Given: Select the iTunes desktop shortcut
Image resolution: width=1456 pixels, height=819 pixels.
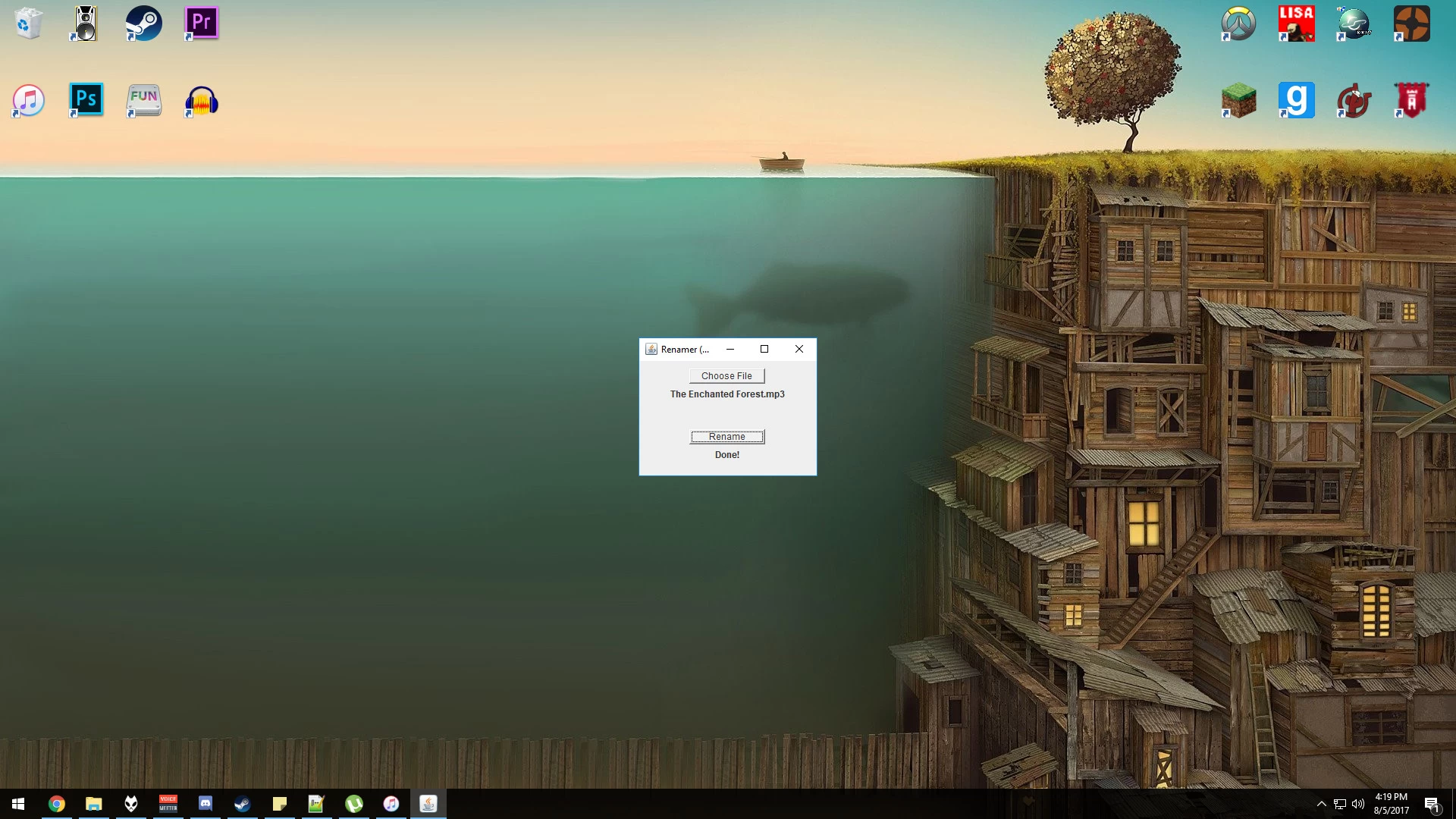Looking at the screenshot, I should 29,100.
